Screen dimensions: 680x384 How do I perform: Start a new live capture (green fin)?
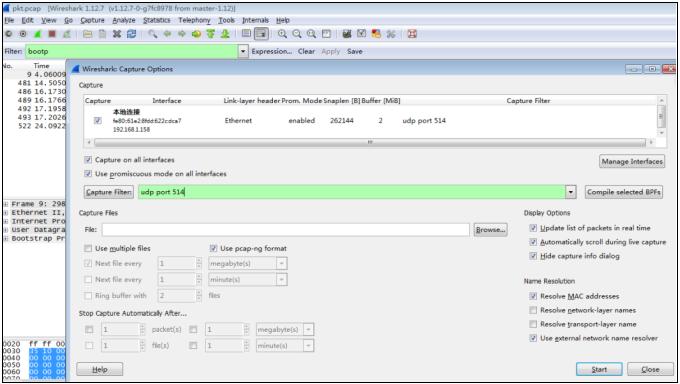tap(37, 34)
